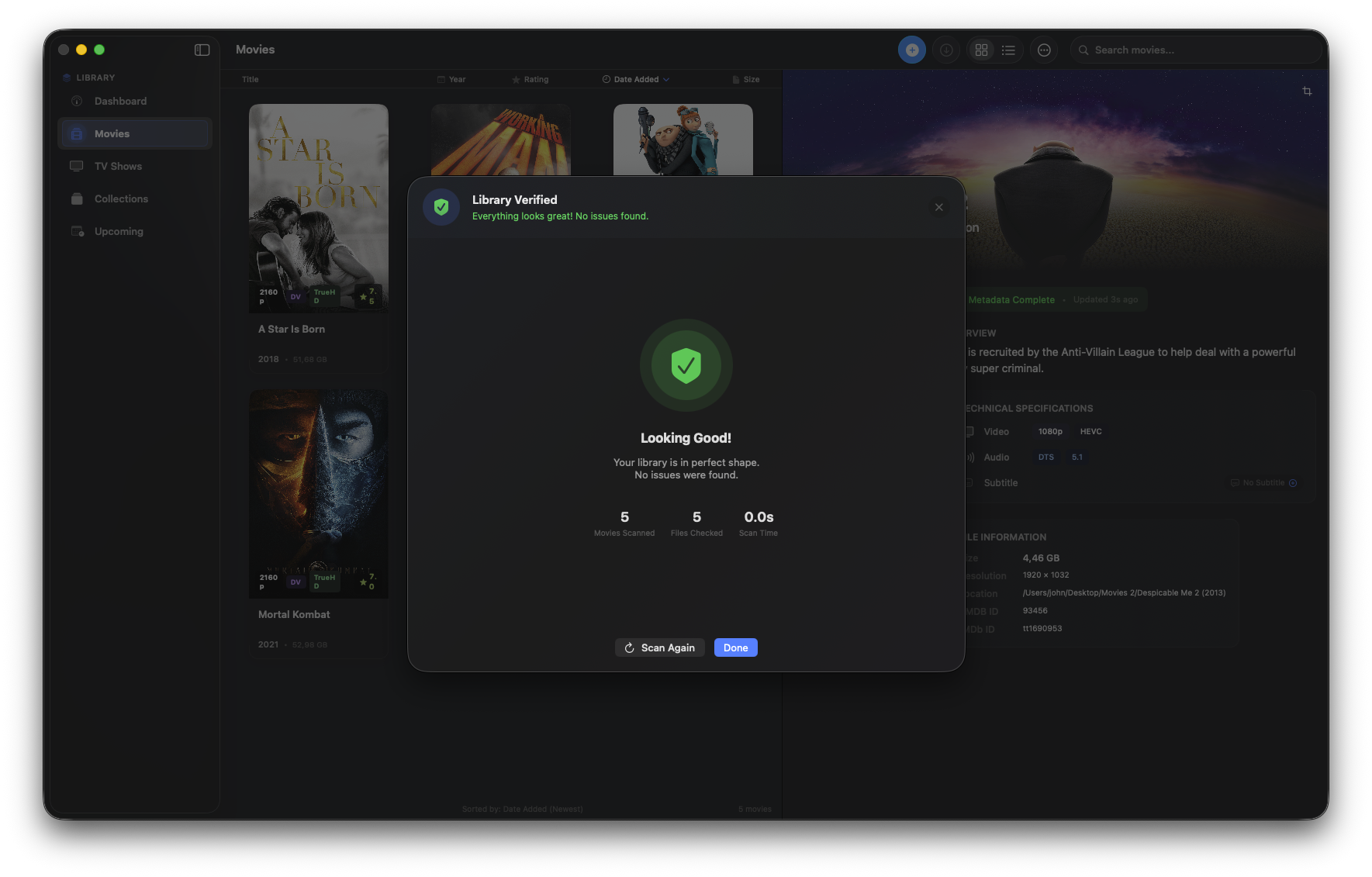Sort movies by Rating column

530,79
